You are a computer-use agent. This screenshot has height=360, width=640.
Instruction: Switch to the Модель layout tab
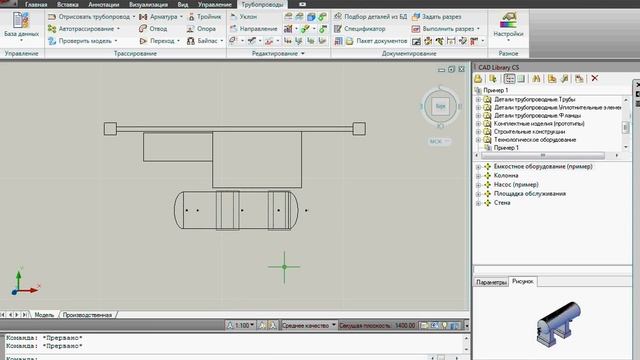click(44, 315)
